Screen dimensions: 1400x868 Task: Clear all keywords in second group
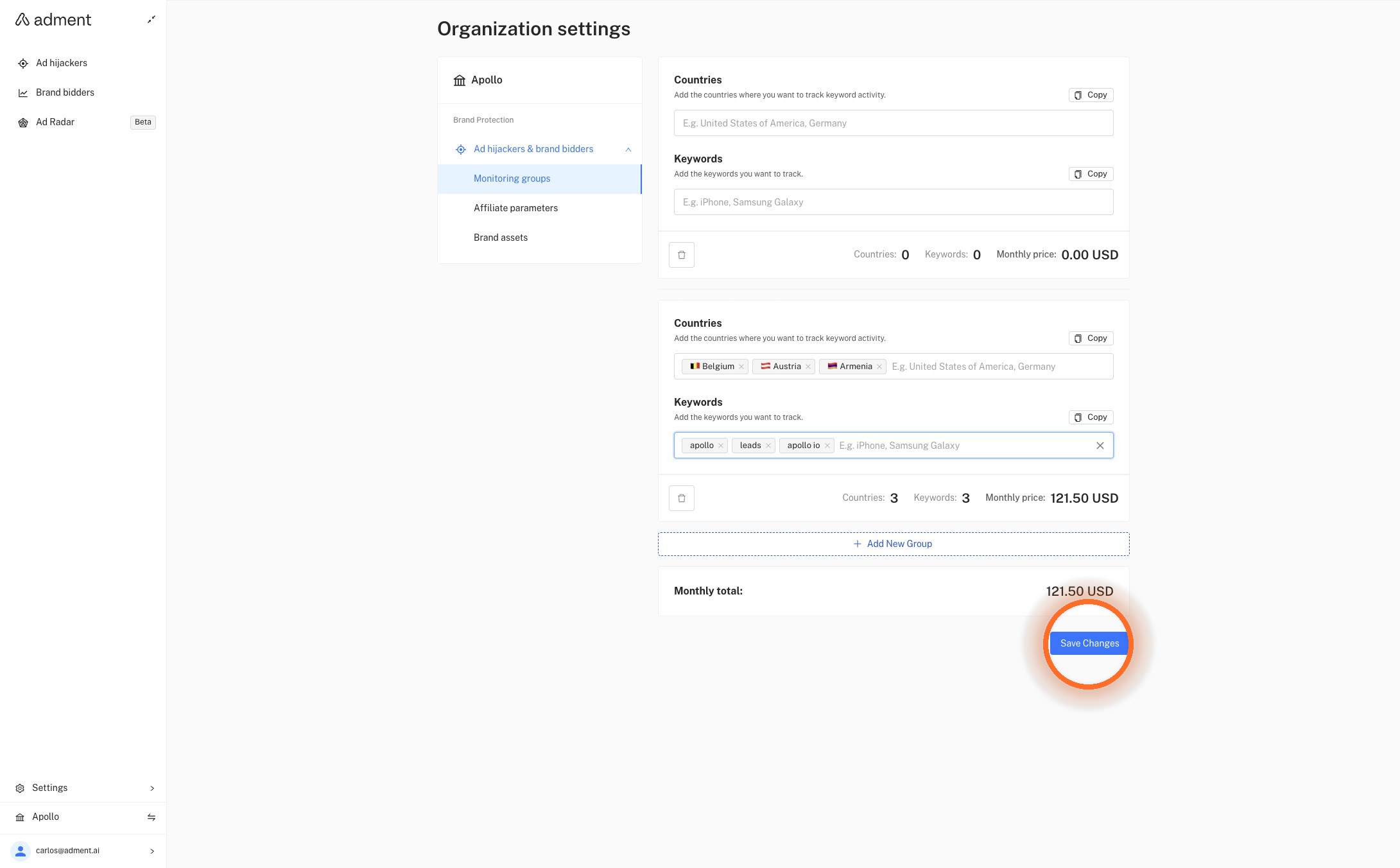[x=1100, y=446]
